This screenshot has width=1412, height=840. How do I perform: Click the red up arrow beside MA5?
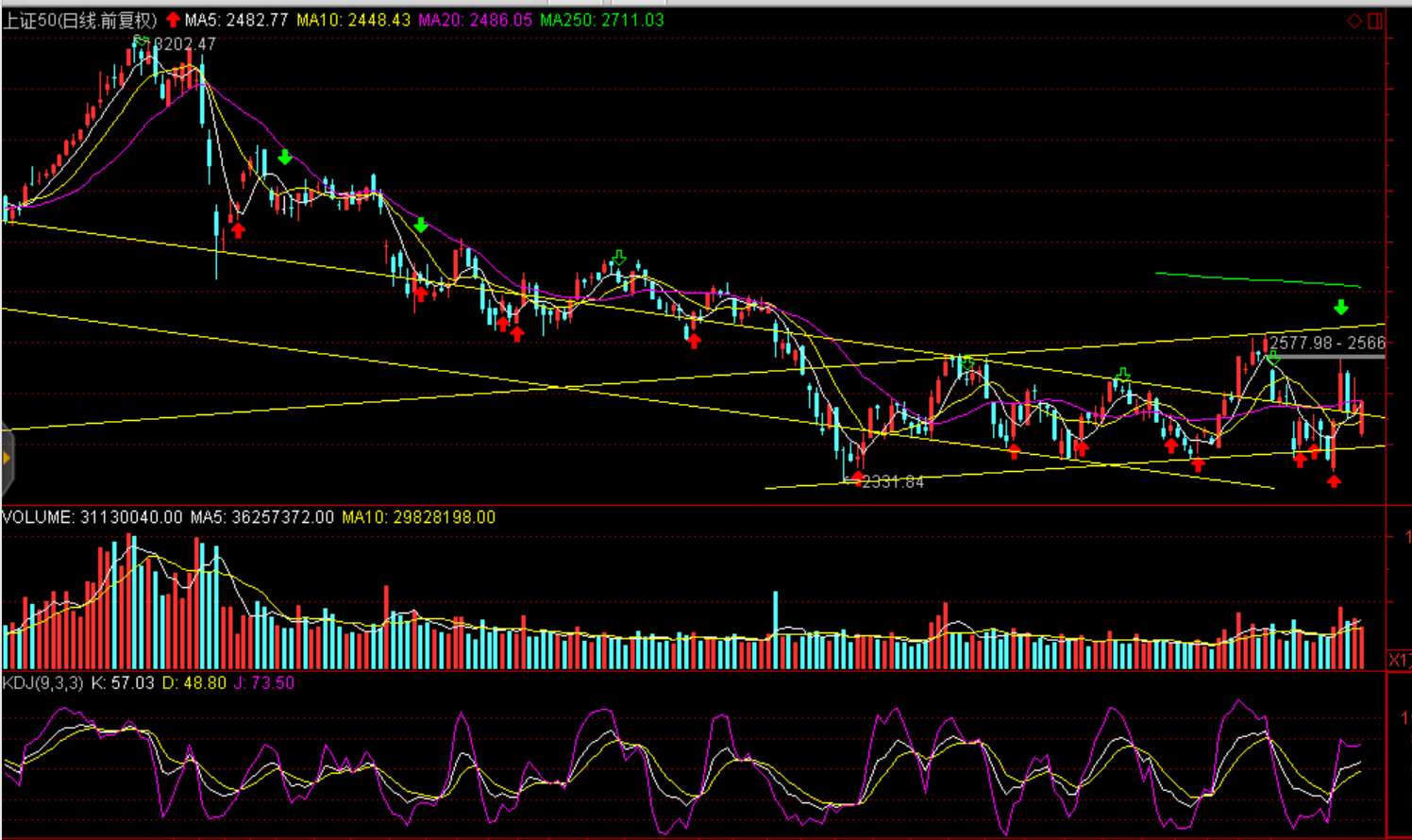tap(173, 20)
